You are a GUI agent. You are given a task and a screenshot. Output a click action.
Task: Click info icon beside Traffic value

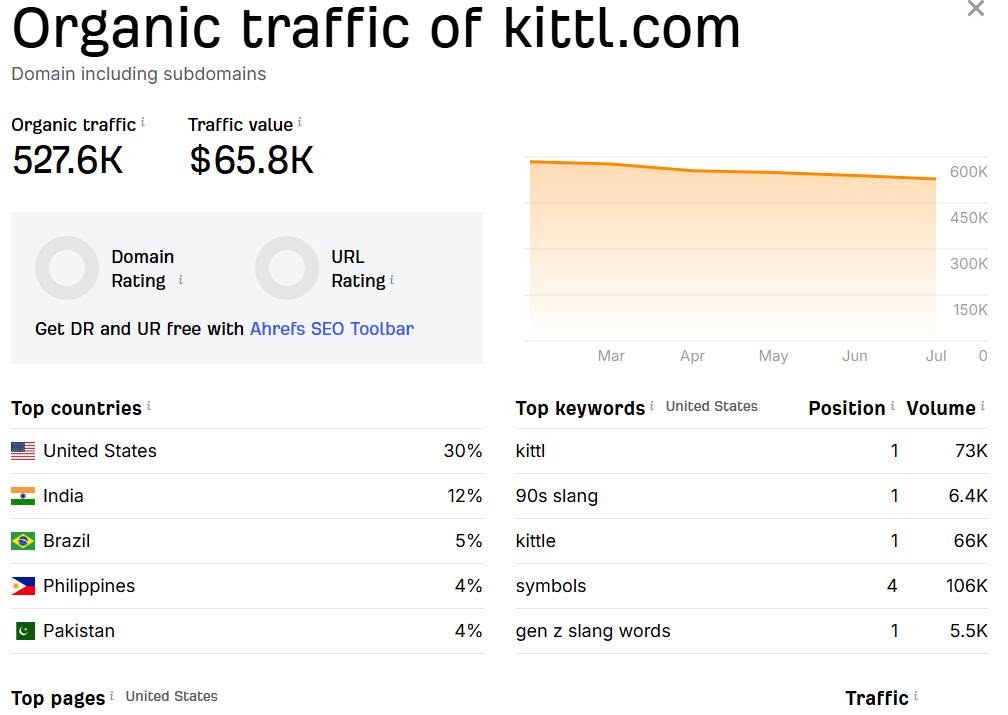[300, 122]
